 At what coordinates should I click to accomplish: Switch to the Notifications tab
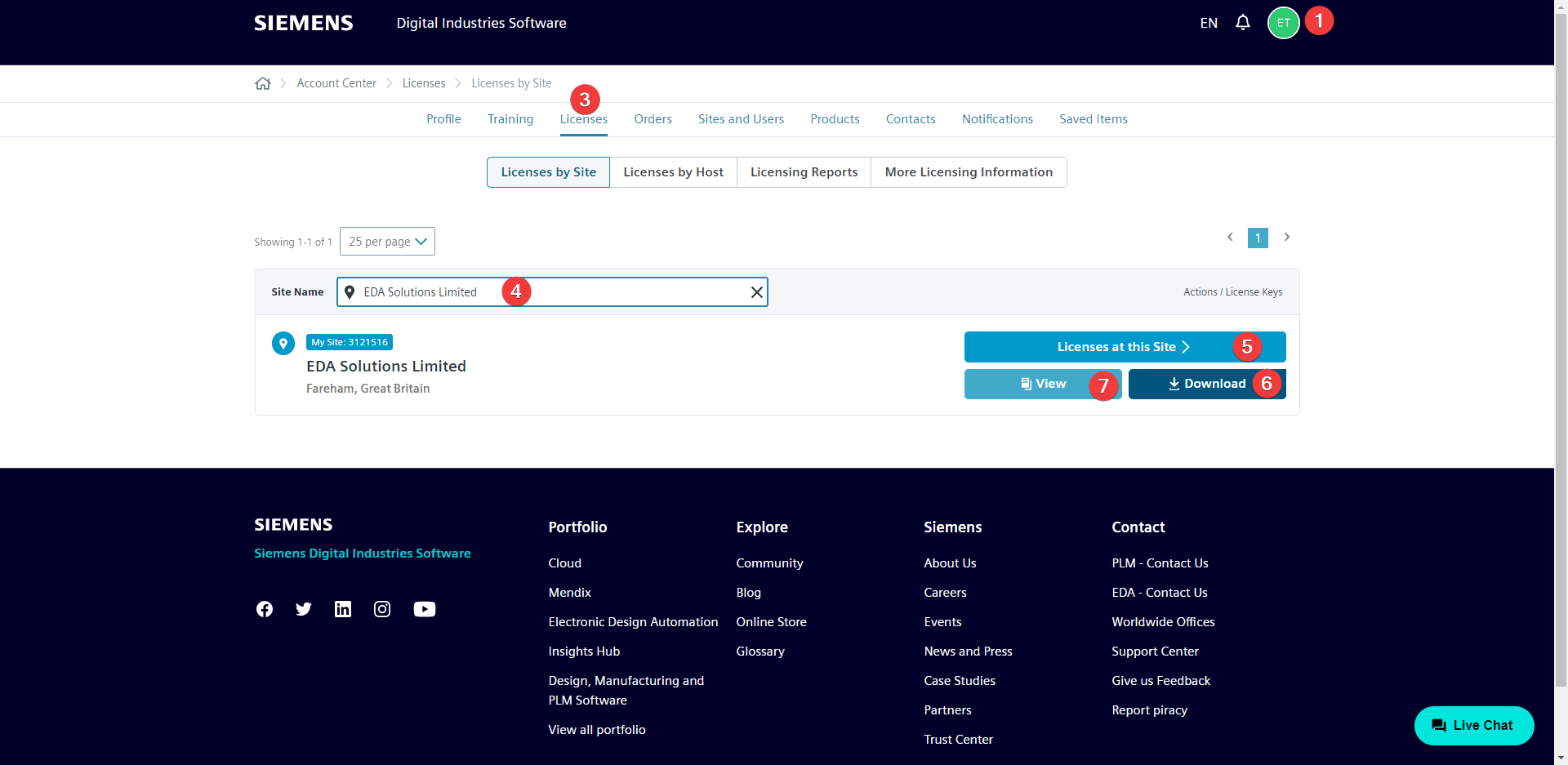click(x=997, y=119)
